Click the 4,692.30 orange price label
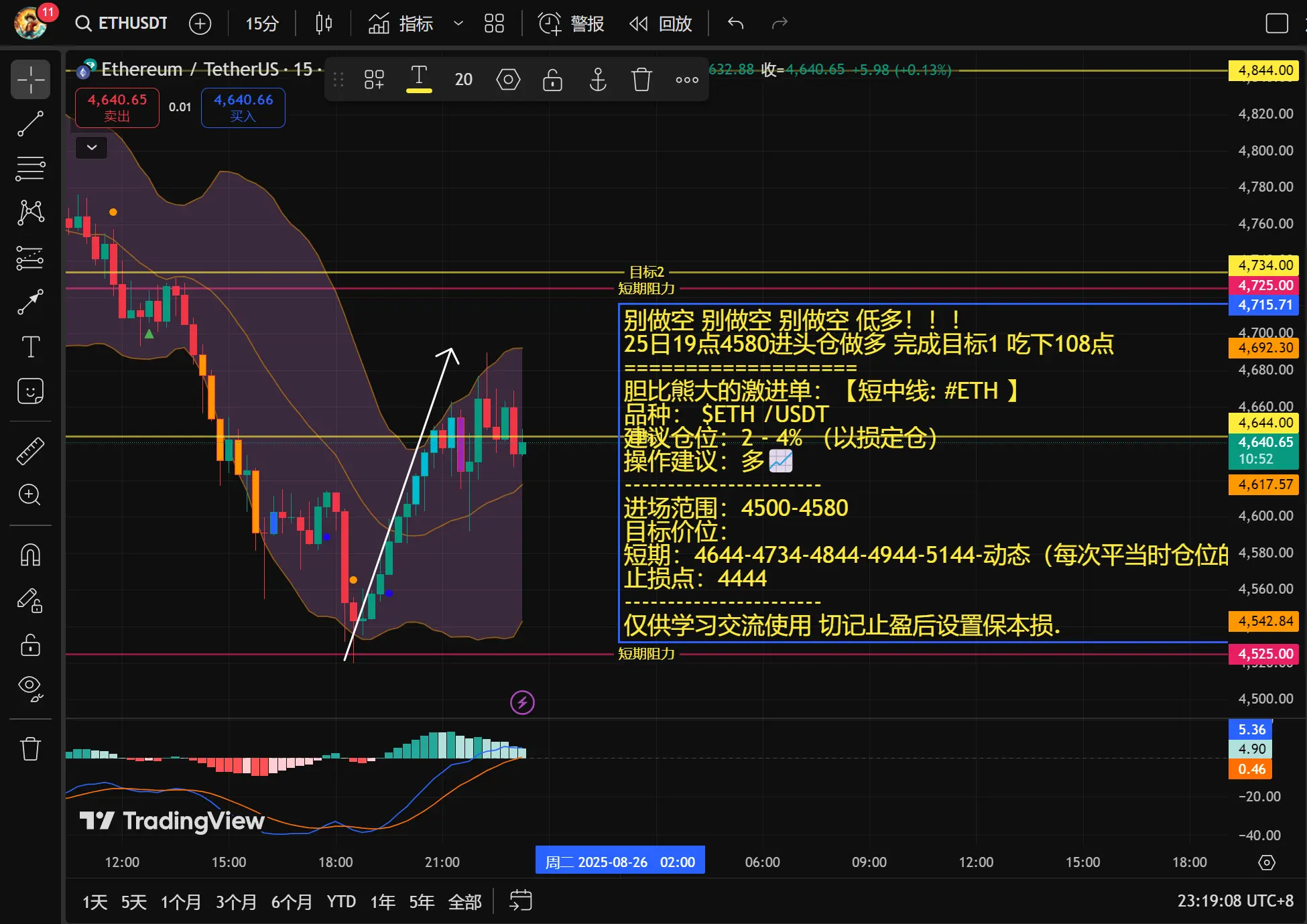The width and height of the screenshot is (1307, 924). [1265, 348]
